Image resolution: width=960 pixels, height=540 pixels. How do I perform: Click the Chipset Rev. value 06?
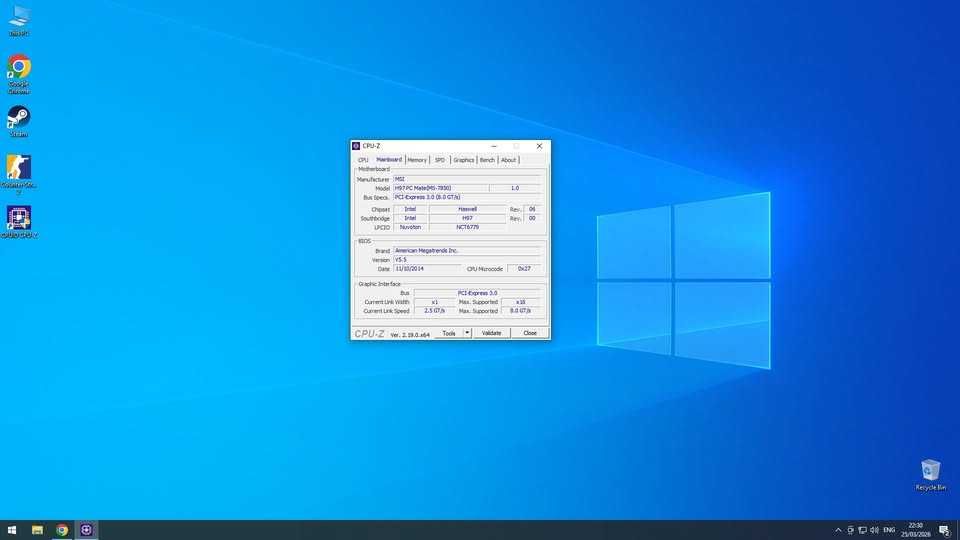point(532,209)
